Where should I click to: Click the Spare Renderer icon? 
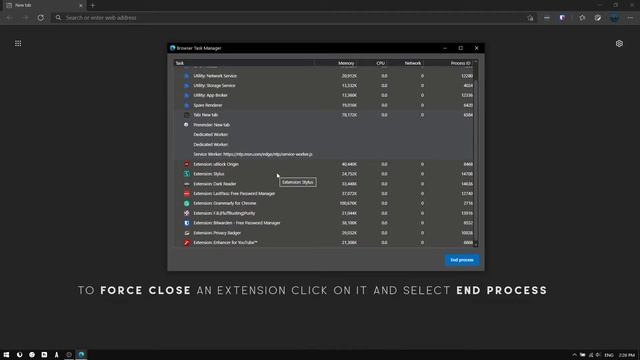tap(187, 105)
